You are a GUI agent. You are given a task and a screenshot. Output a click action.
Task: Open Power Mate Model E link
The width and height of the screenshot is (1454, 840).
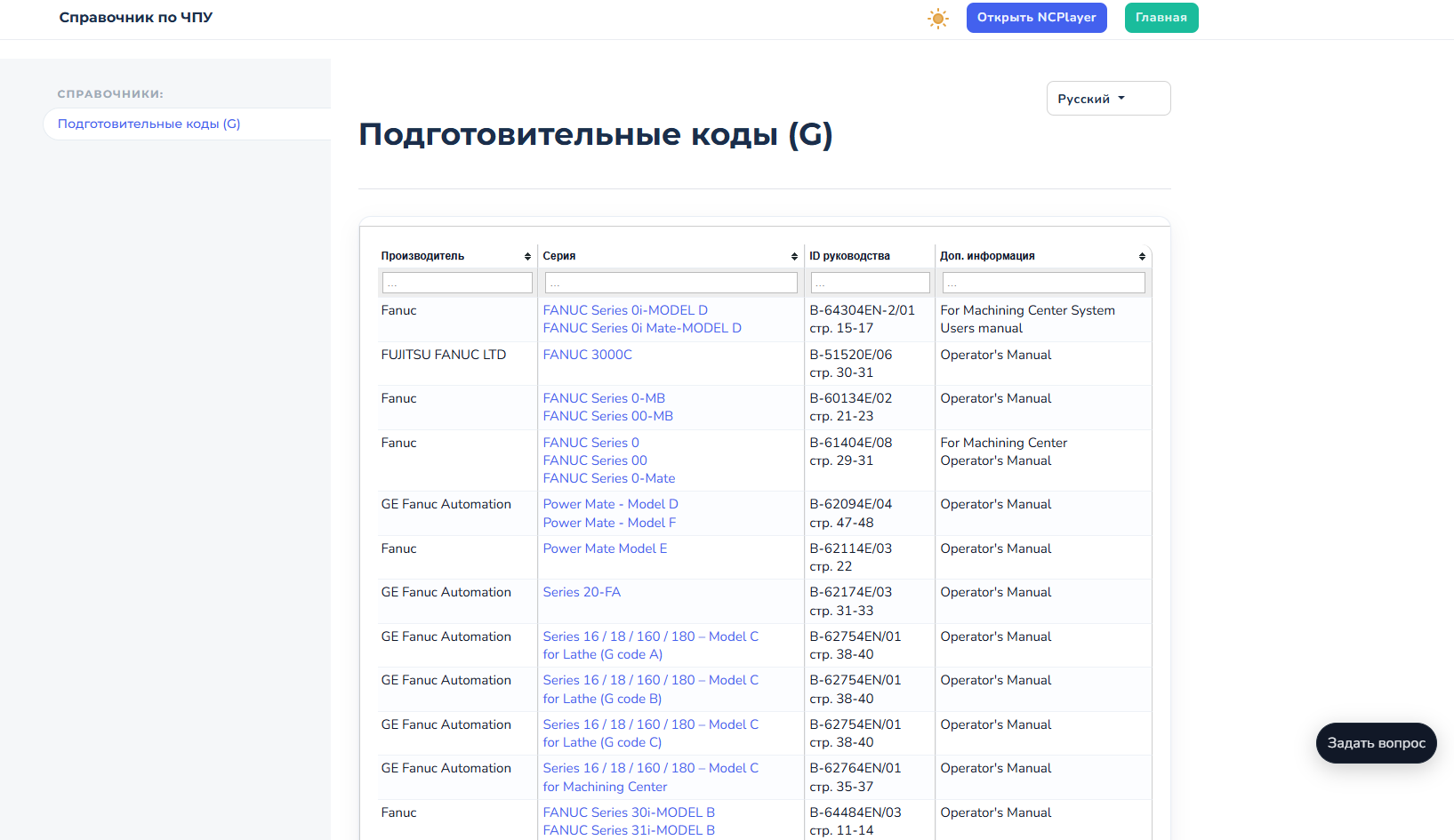click(605, 548)
